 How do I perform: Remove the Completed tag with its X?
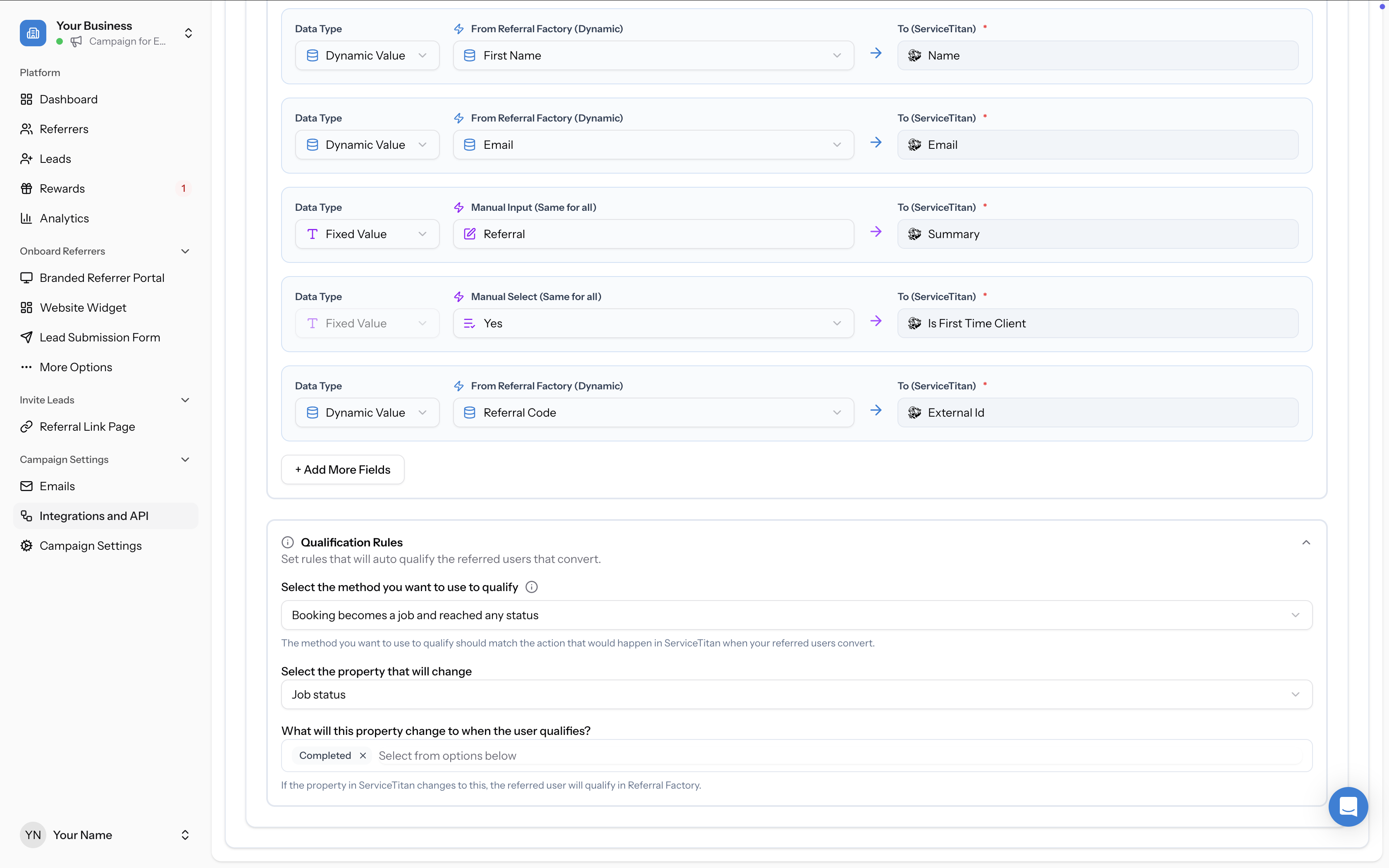[363, 756]
